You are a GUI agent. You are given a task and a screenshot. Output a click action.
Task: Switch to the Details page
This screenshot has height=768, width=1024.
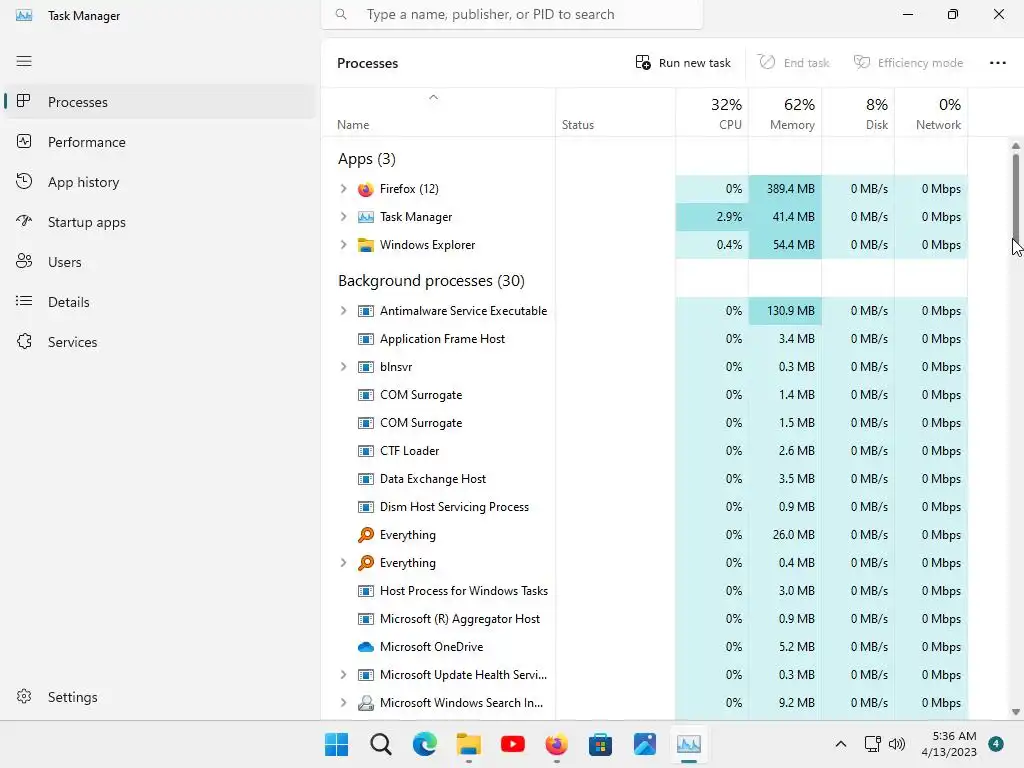(159, 302)
